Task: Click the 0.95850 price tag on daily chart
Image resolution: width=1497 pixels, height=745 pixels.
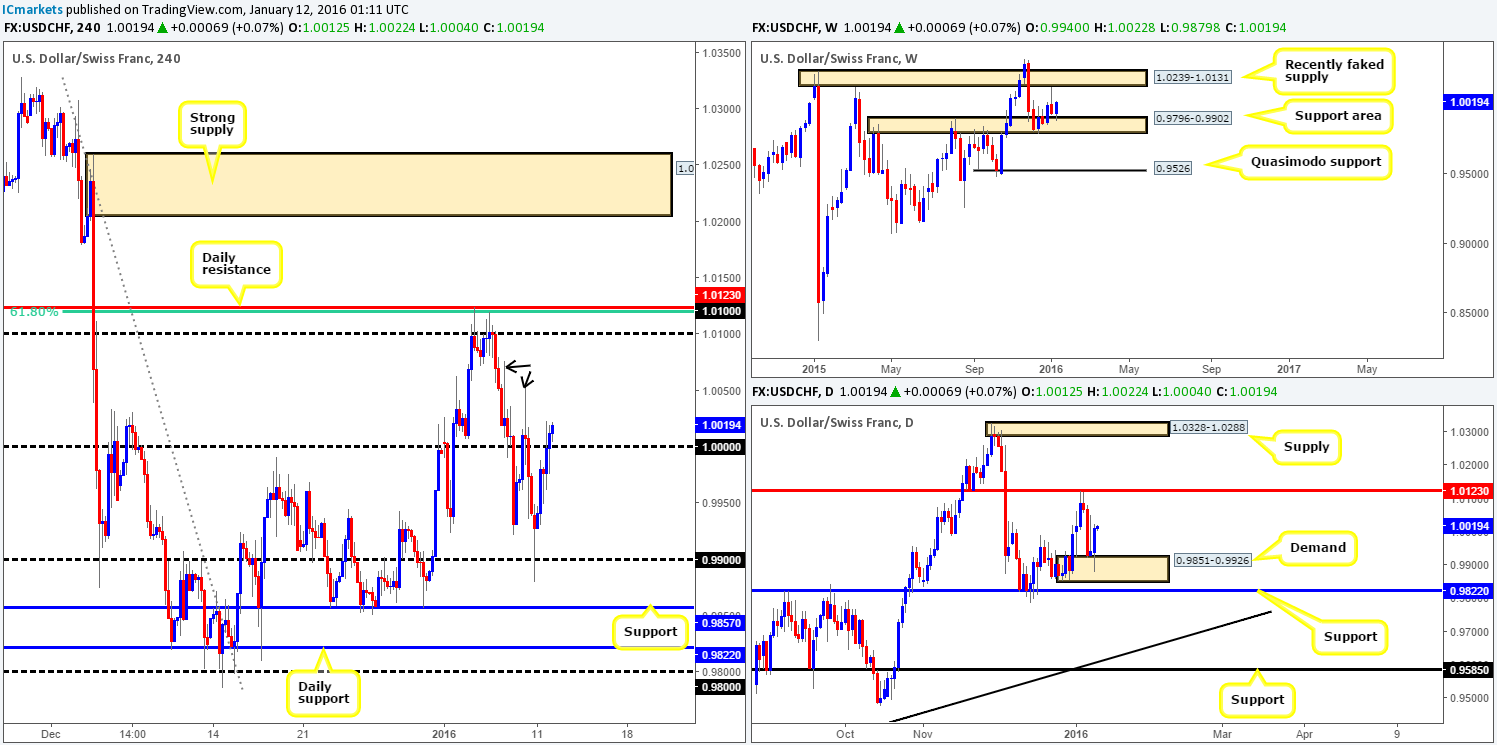Action: pyautogui.click(x=1470, y=669)
